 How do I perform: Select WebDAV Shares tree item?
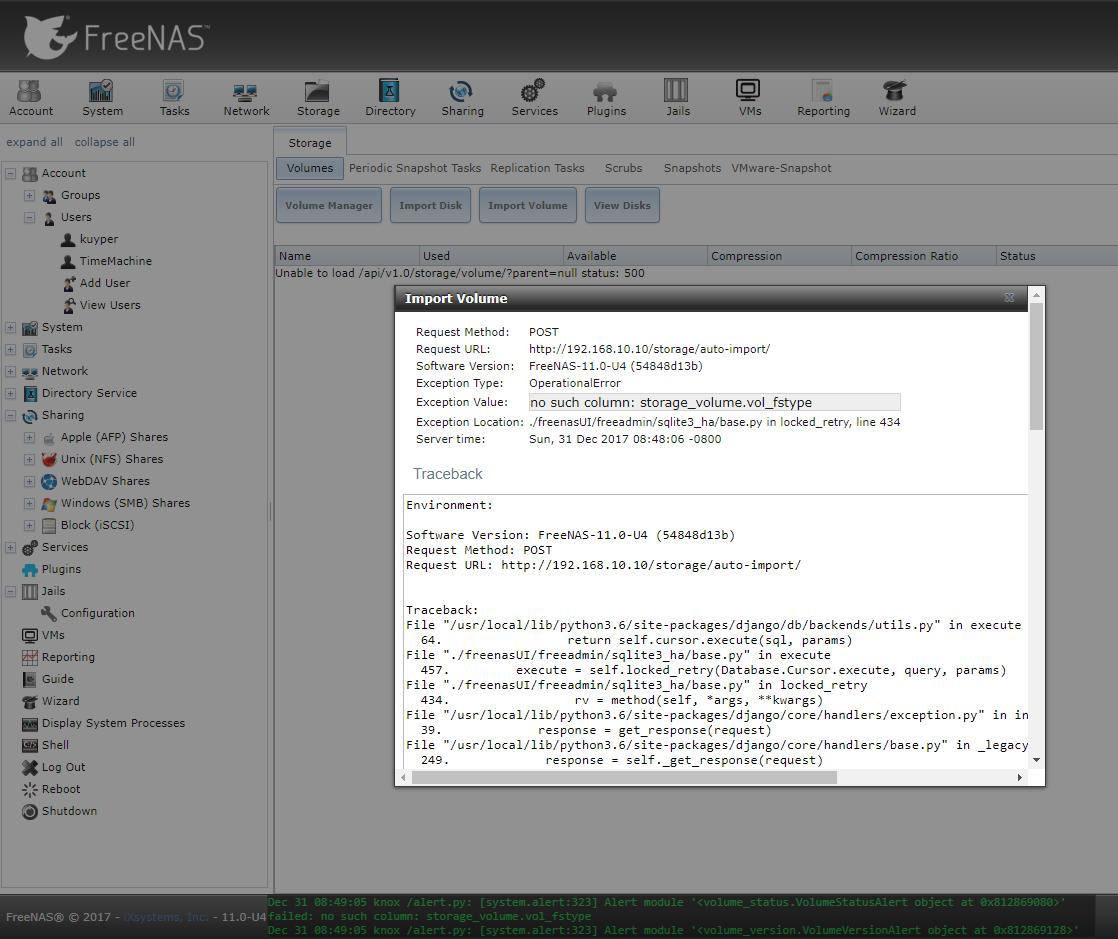pyautogui.click(x=105, y=481)
